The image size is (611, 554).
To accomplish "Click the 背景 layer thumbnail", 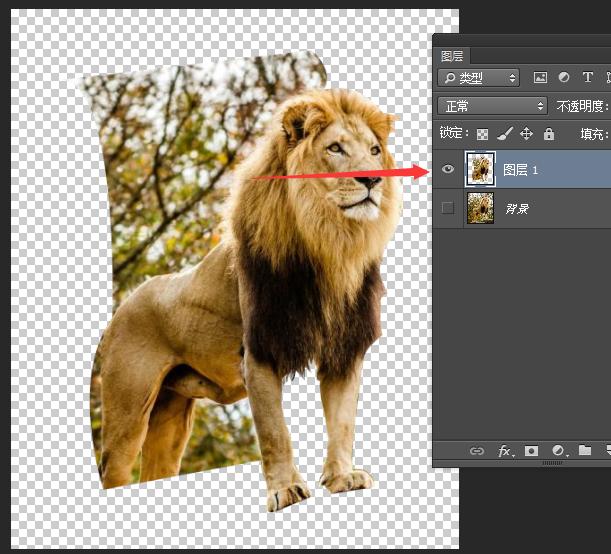I will 480,208.
